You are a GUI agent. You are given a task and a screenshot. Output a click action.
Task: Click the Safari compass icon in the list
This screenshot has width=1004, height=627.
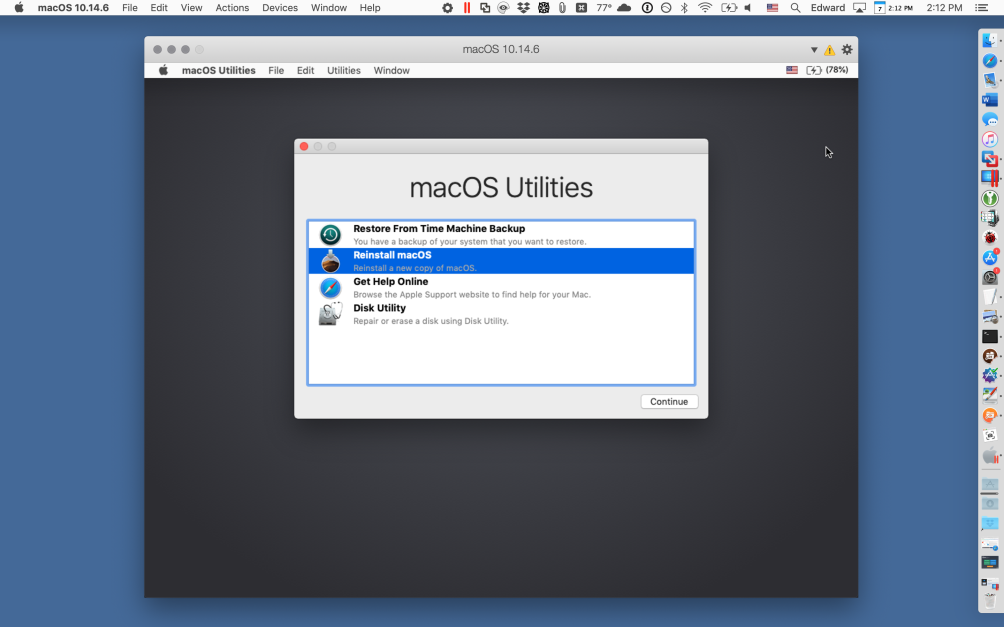point(330,288)
